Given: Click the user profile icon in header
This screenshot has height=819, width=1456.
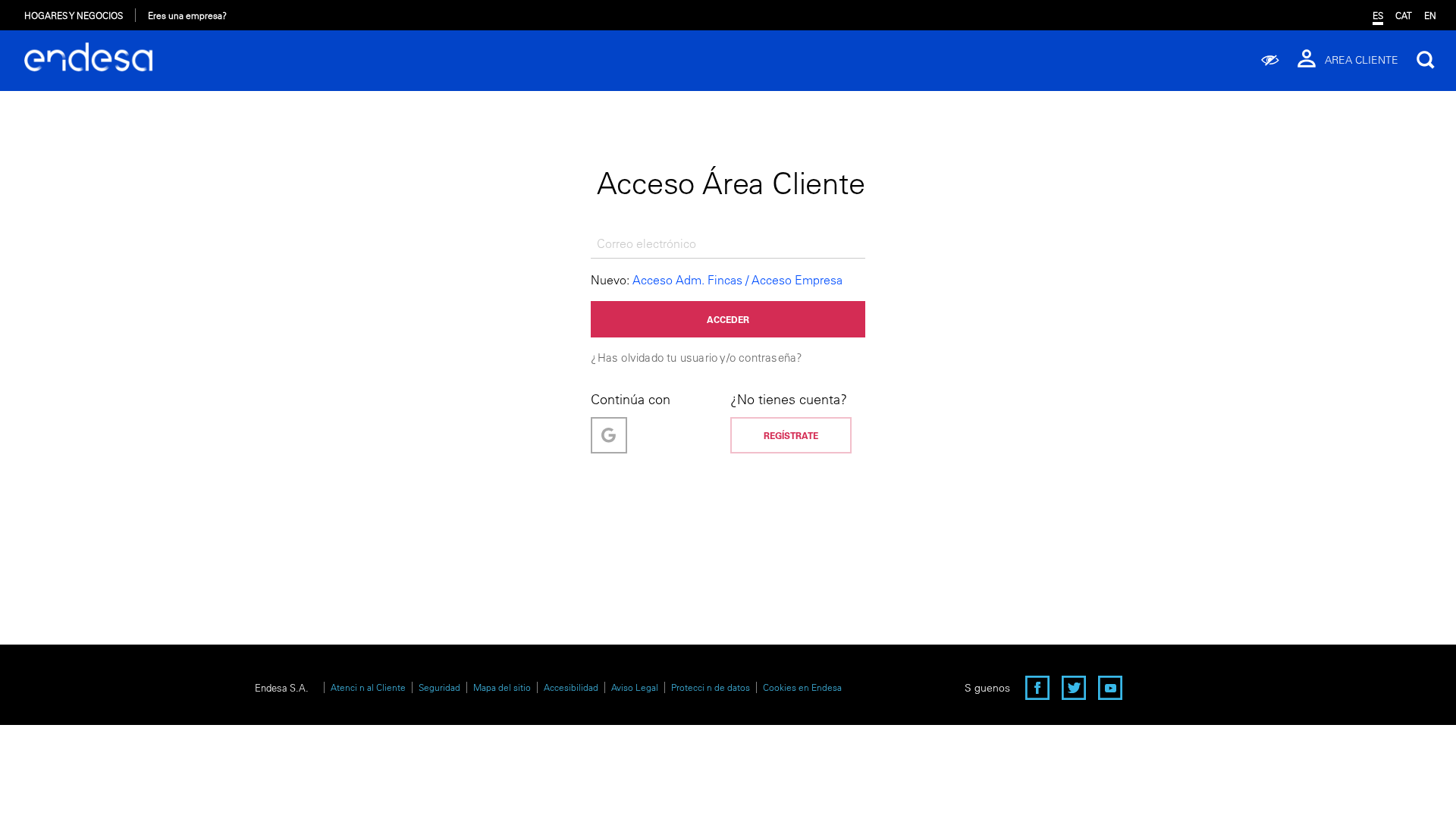Looking at the screenshot, I should point(1306,59).
